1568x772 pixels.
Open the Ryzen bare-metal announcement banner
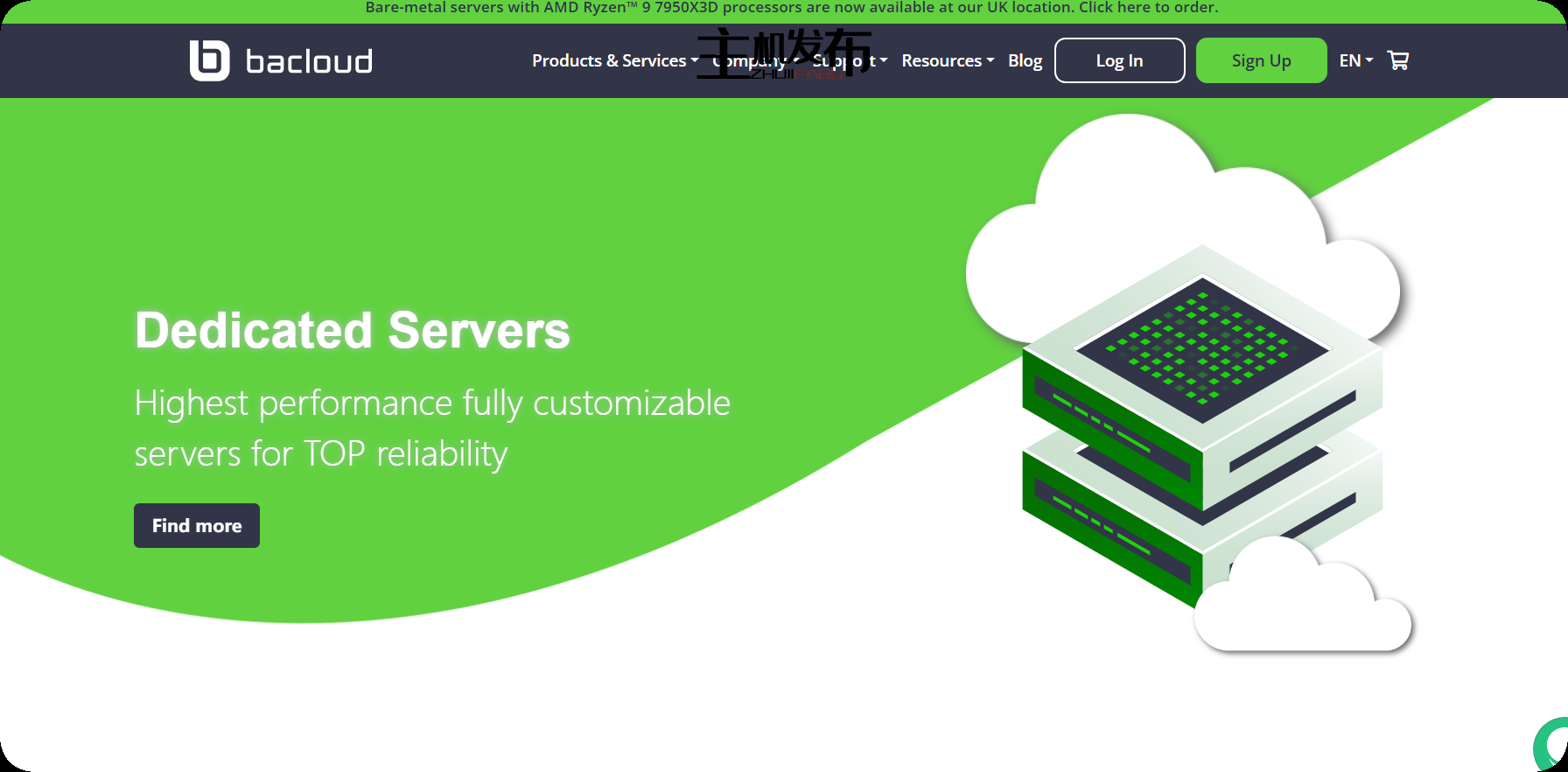click(x=791, y=8)
